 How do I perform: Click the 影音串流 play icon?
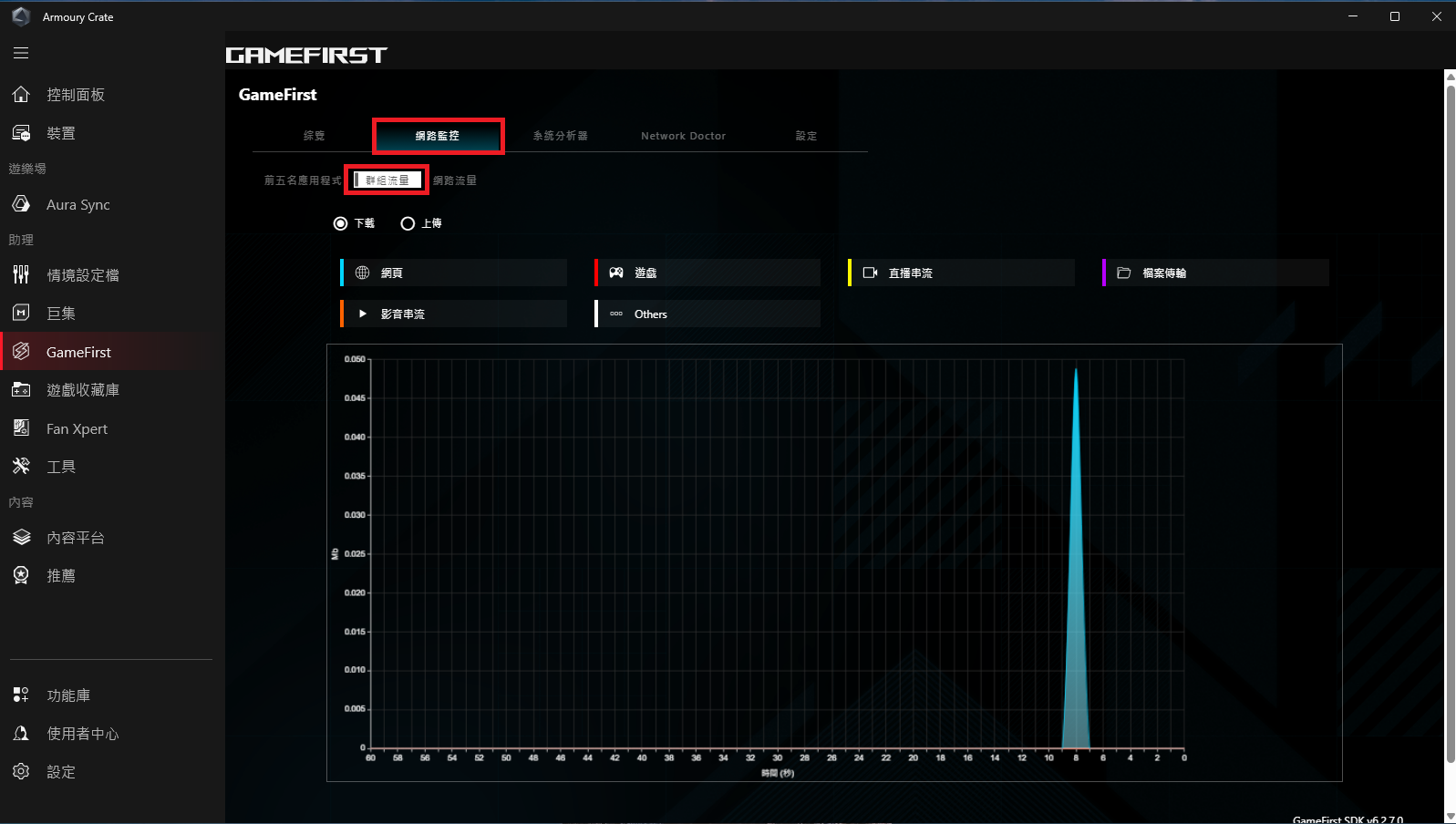click(x=362, y=314)
